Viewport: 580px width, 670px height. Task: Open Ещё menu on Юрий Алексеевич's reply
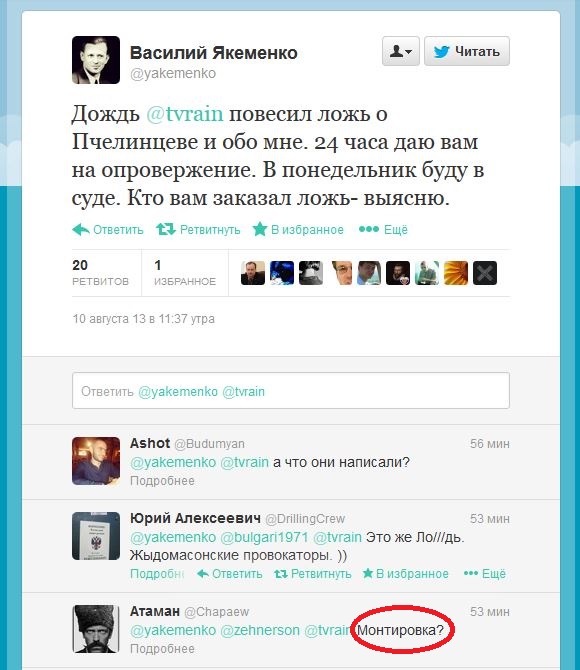click(485, 574)
